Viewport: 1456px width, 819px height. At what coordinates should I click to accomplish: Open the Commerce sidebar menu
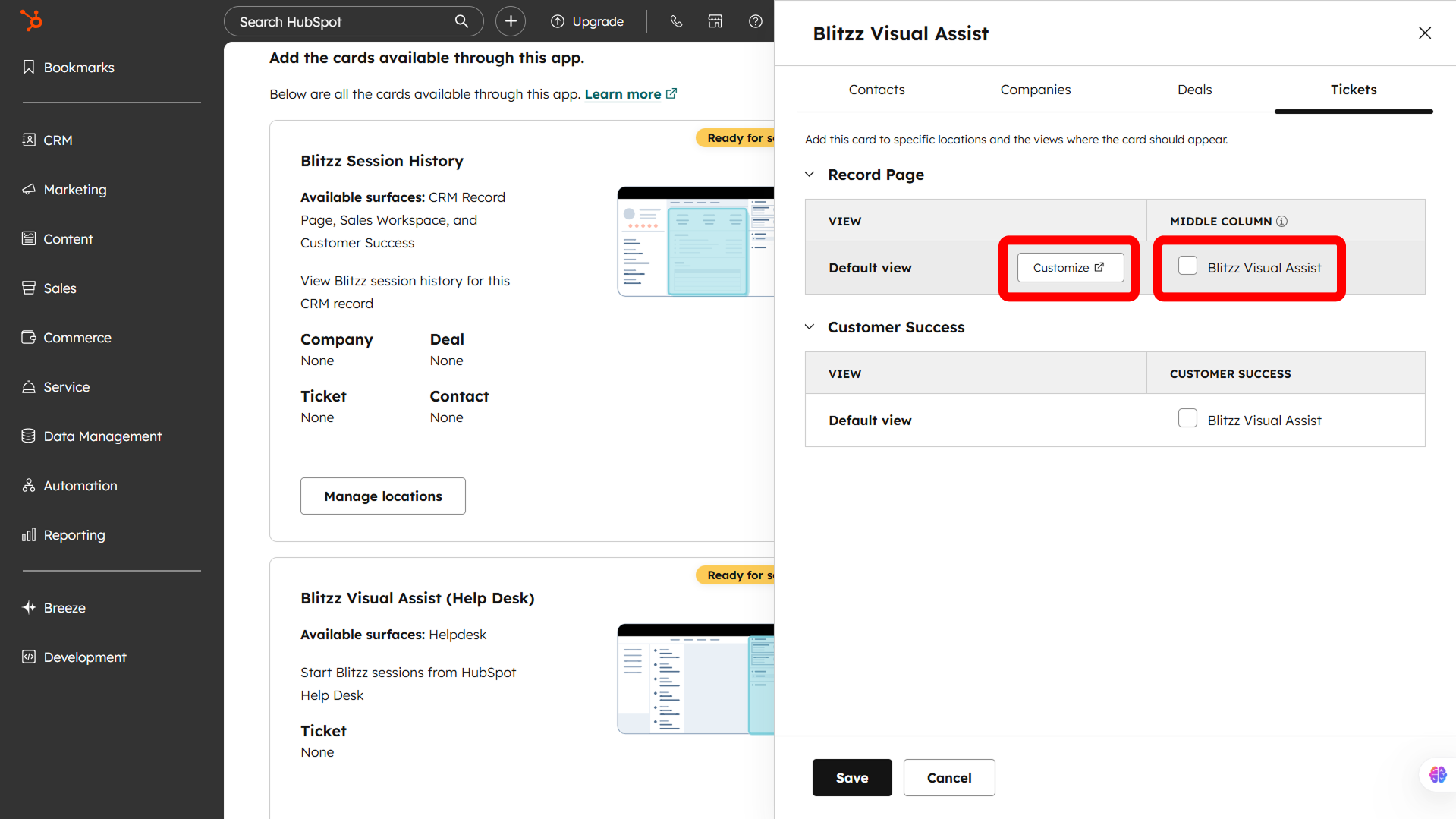pos(67,338)
